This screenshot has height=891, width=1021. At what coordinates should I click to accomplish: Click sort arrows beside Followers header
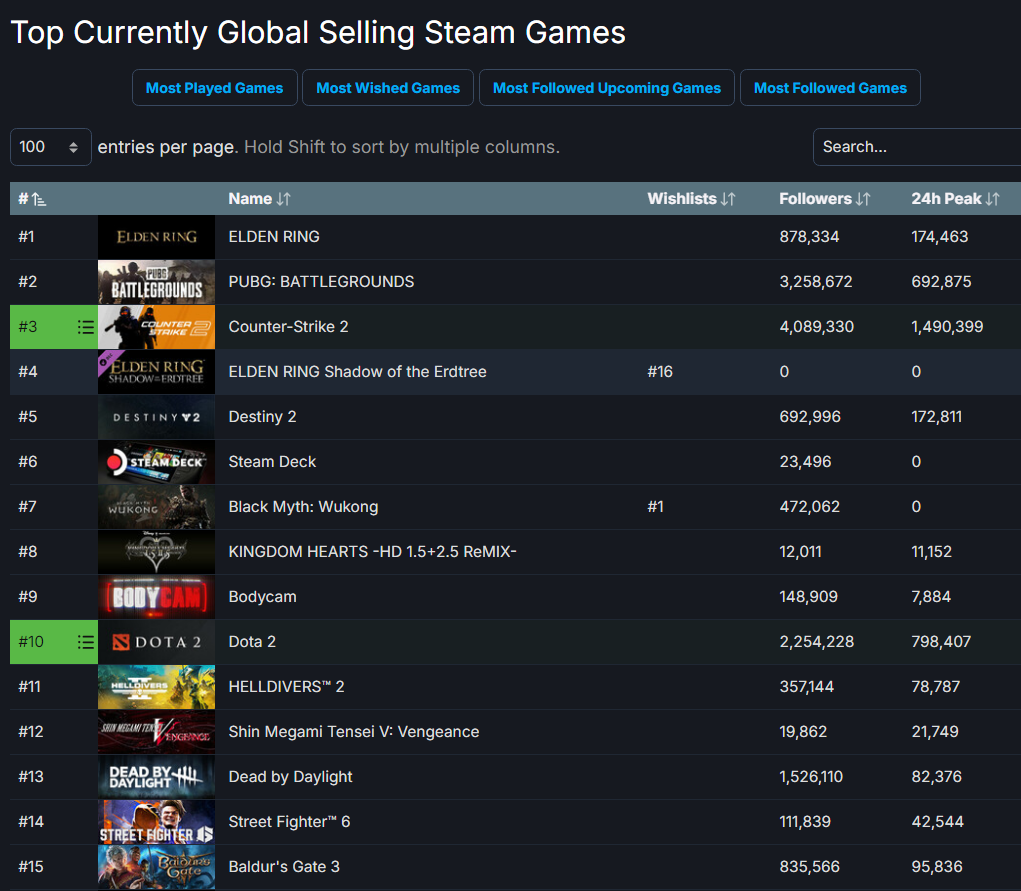863,199
